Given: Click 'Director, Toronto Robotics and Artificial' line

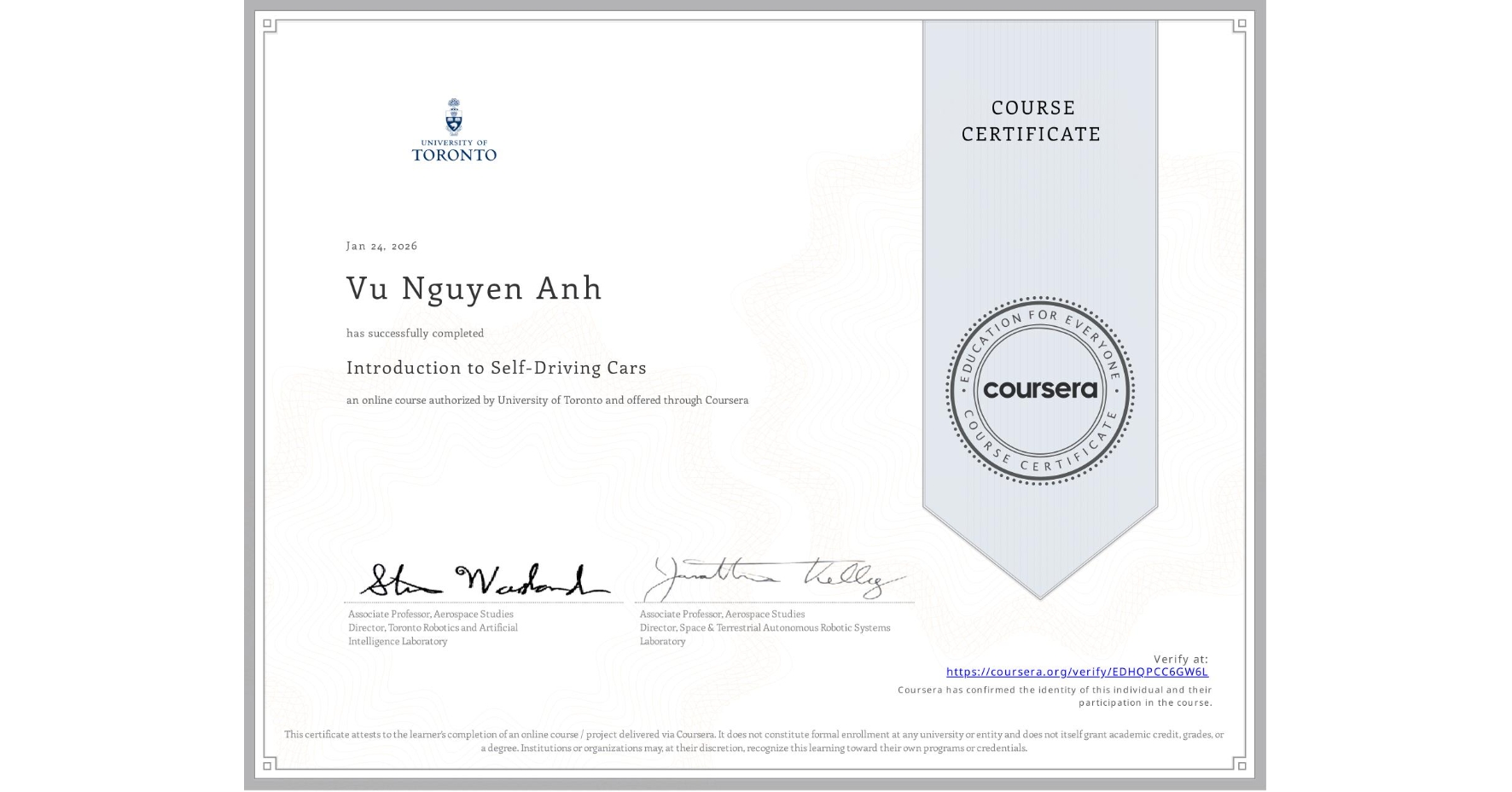Looking at the screenshot, I should coord(433,627).
